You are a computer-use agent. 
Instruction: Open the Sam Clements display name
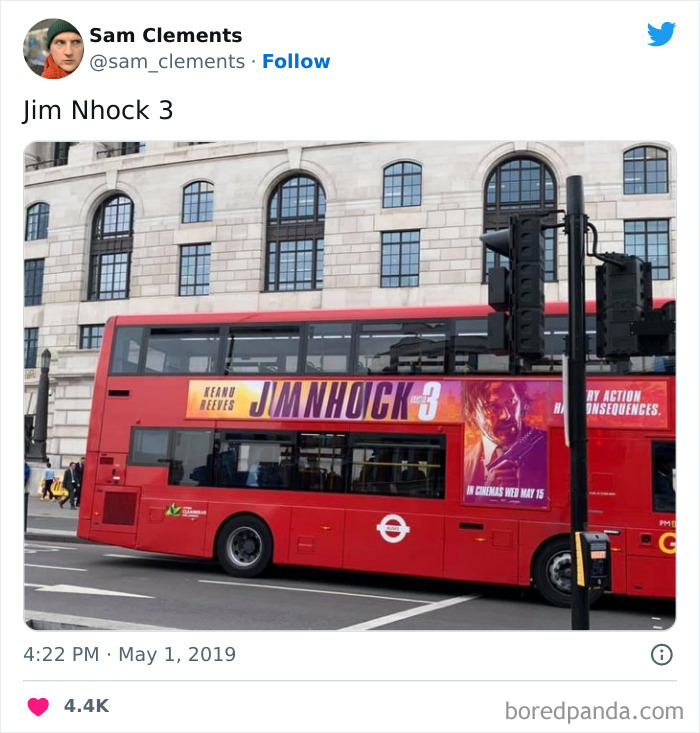[166, 35]
